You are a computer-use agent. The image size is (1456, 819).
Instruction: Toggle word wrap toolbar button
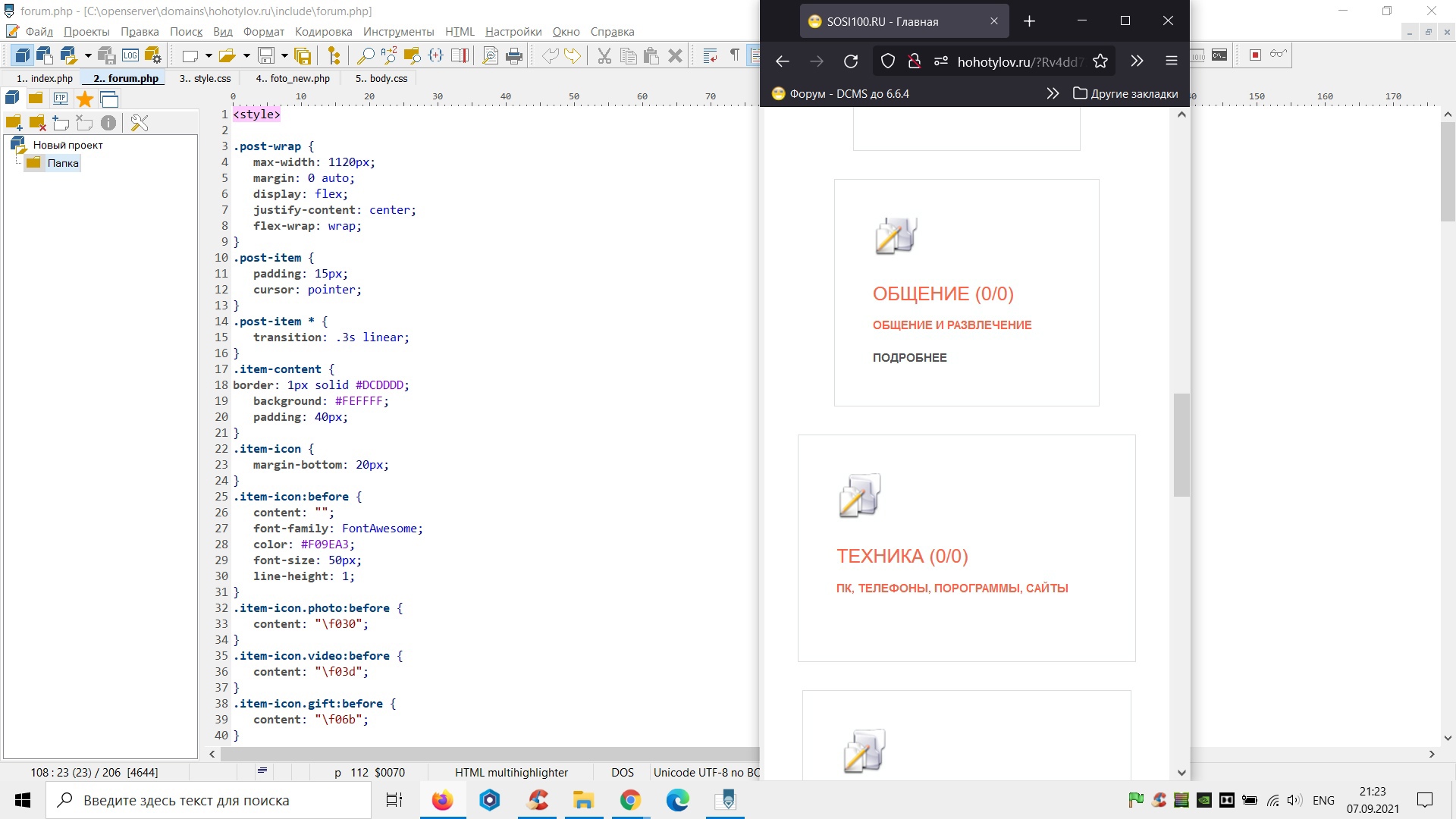(x=710, y=55)
